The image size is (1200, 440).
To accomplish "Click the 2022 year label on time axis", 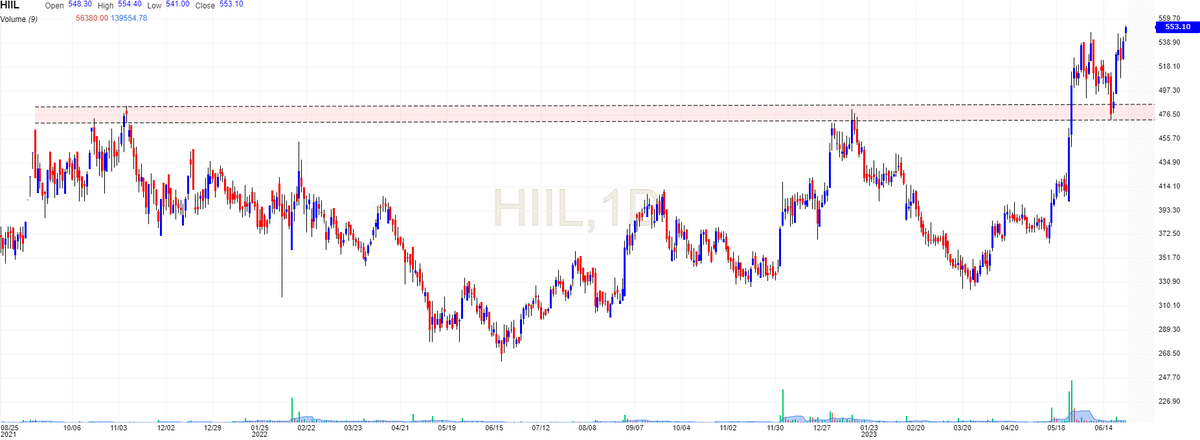I will [x=259, y=435].
